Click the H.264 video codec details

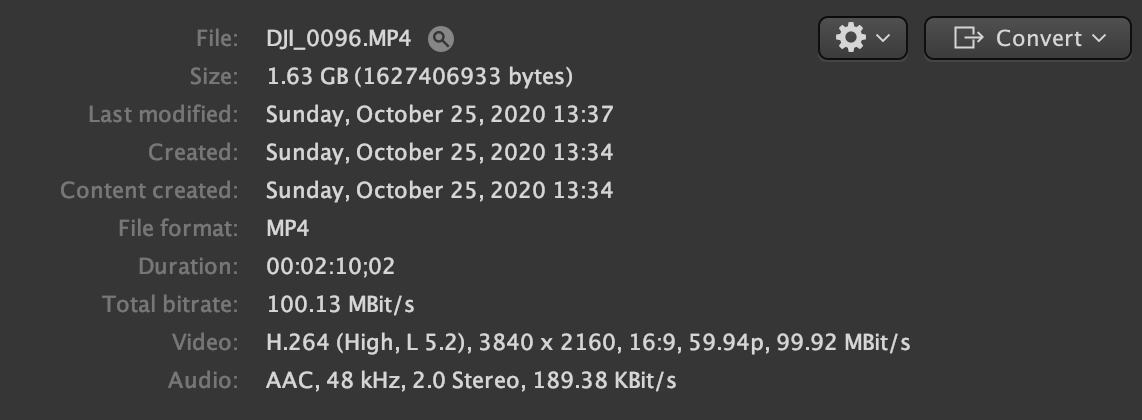coord(587,342)
